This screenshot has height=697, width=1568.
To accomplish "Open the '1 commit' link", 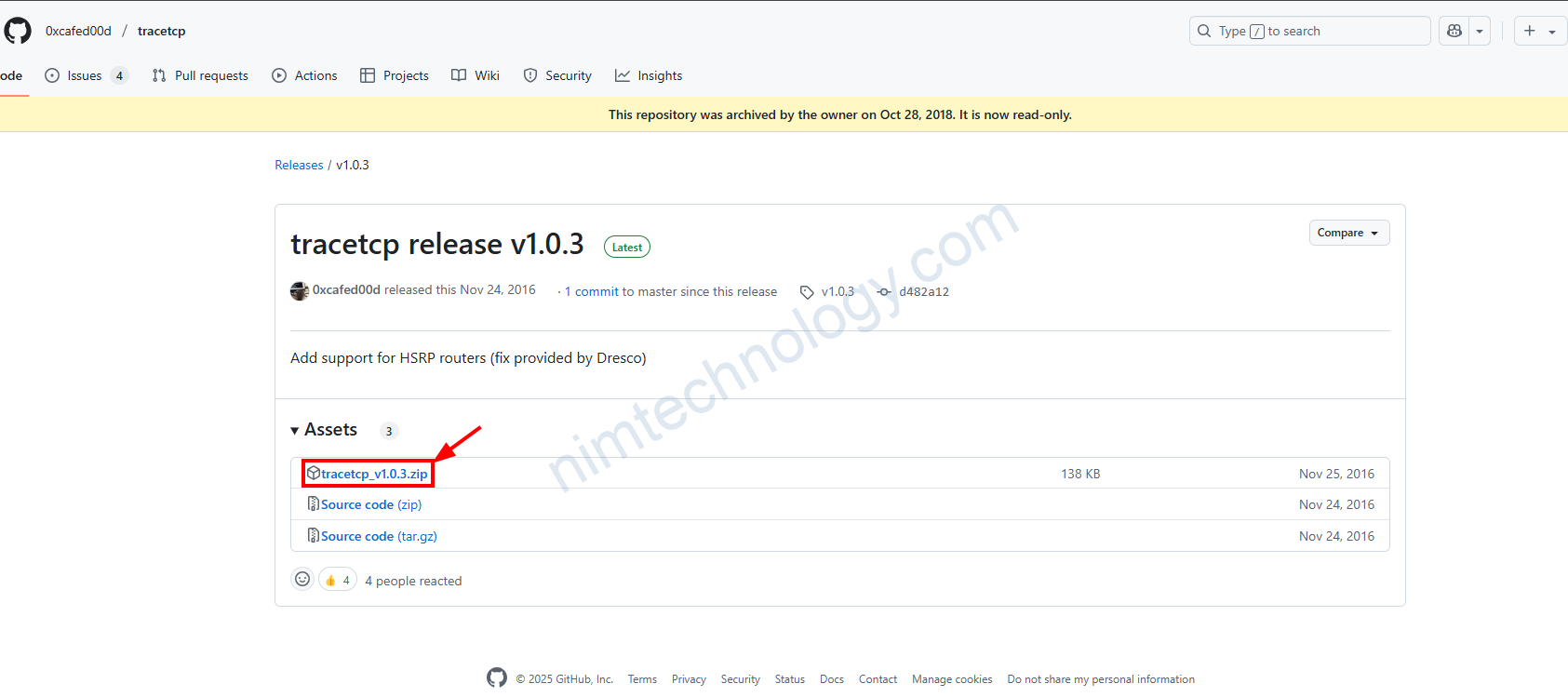I will (592, 291).
